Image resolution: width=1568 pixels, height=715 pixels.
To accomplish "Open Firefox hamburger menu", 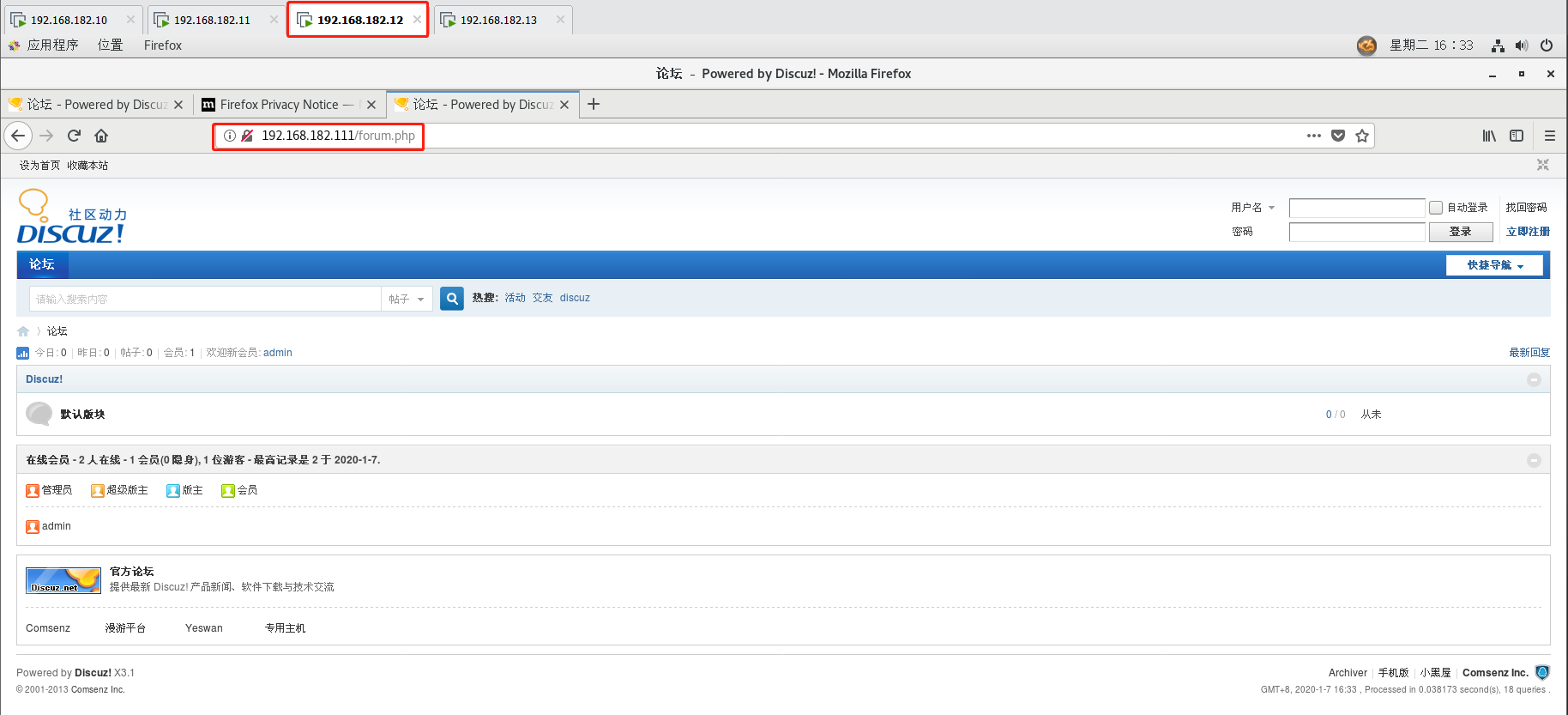I will click(1549, 136).
